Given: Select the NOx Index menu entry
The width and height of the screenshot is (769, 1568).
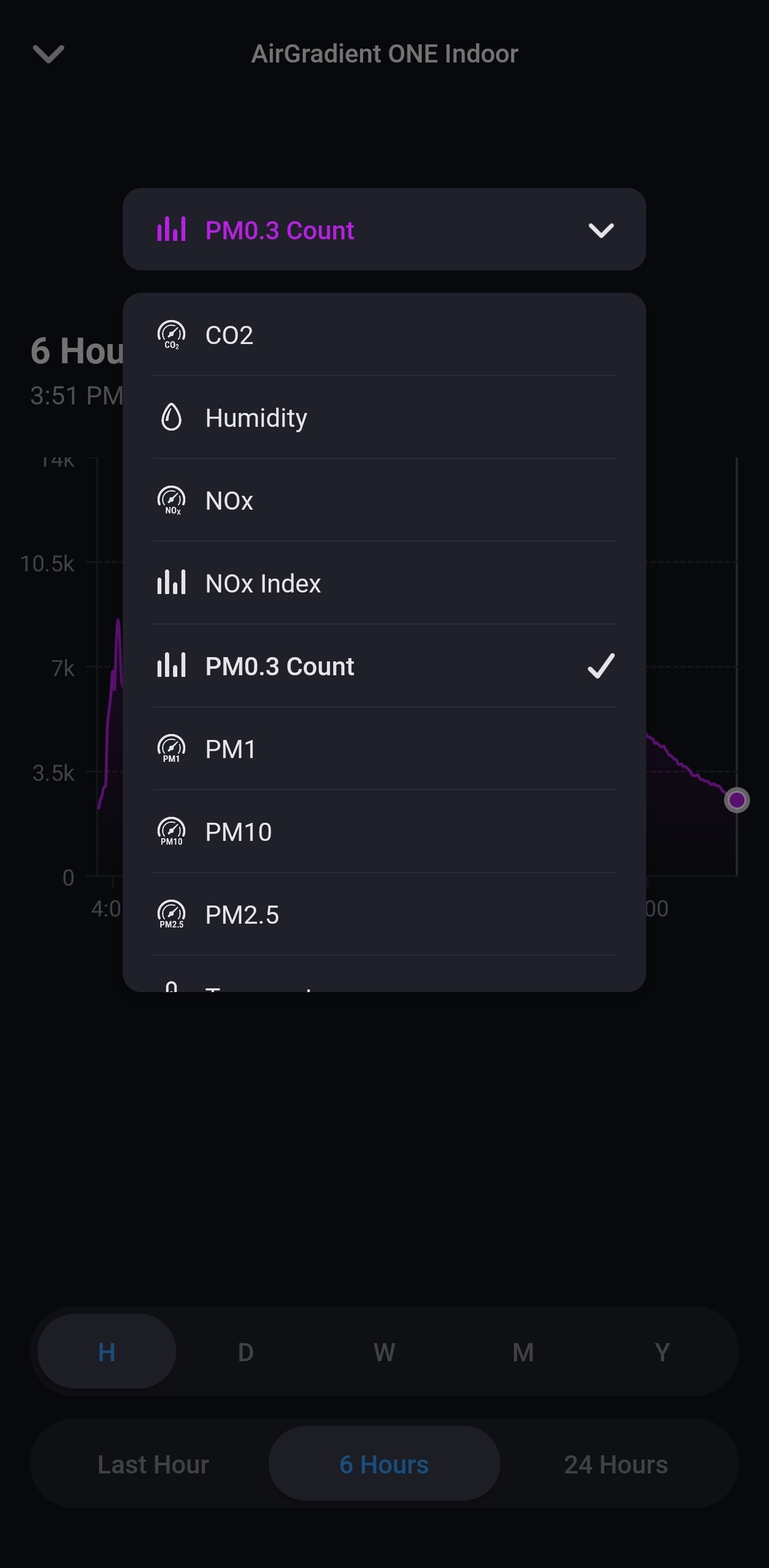Looking at the screenshot, I should pos(263,584).
